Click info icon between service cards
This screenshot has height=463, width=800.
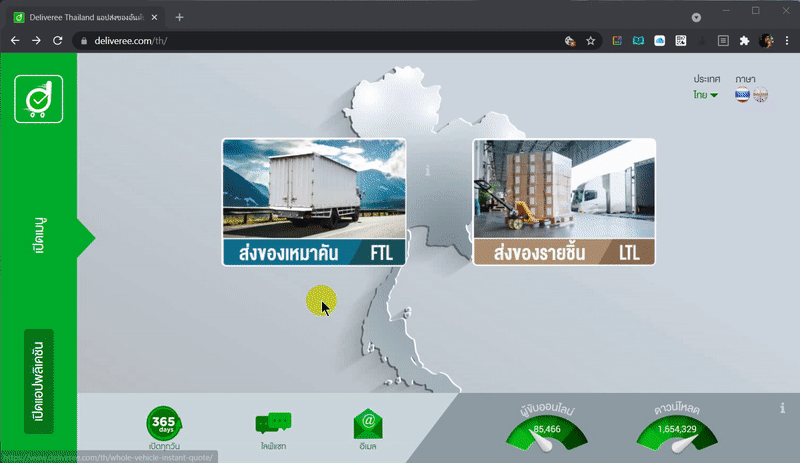pyautogui.click(x=428, y=170)
